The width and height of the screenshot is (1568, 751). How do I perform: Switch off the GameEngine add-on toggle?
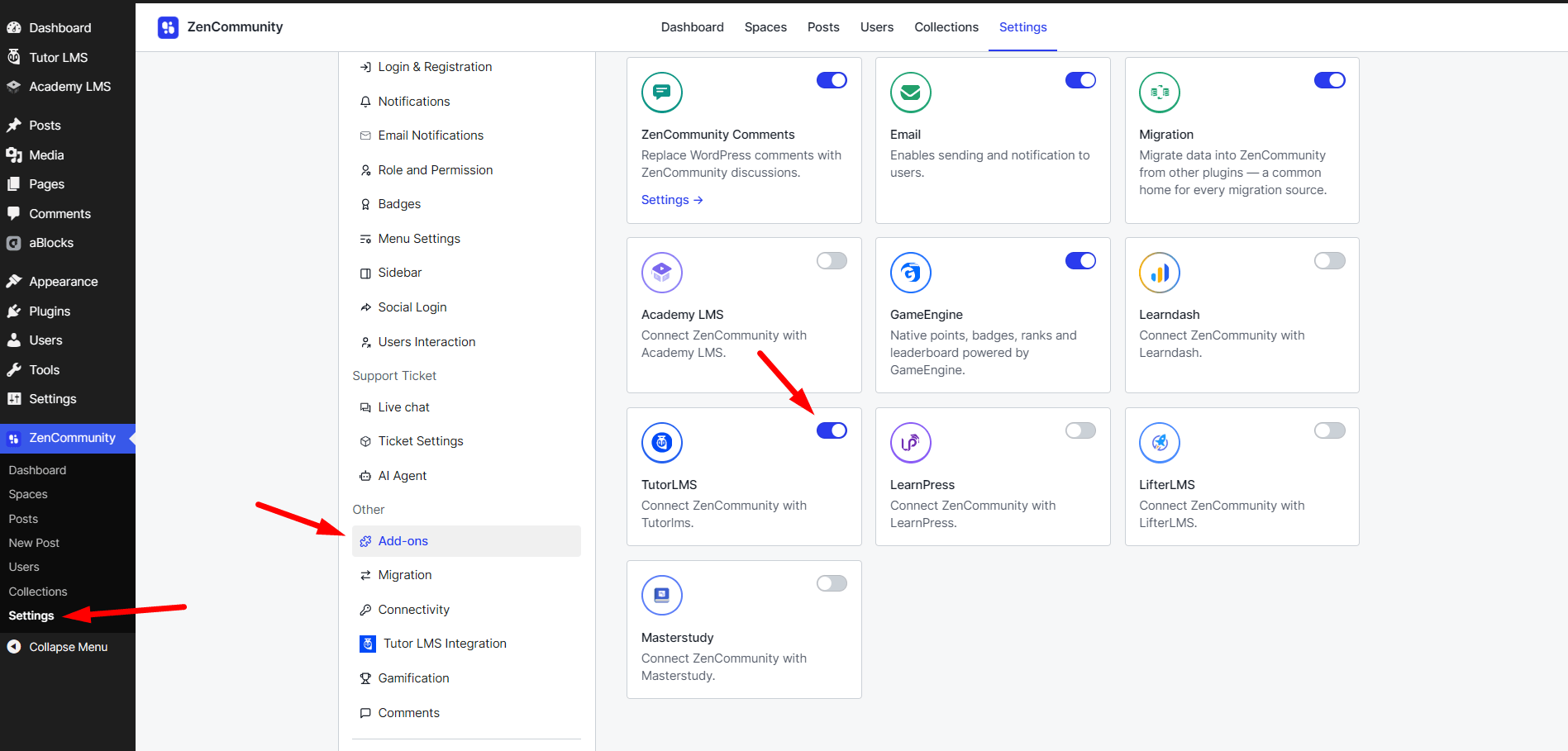tap(1080, 261)
